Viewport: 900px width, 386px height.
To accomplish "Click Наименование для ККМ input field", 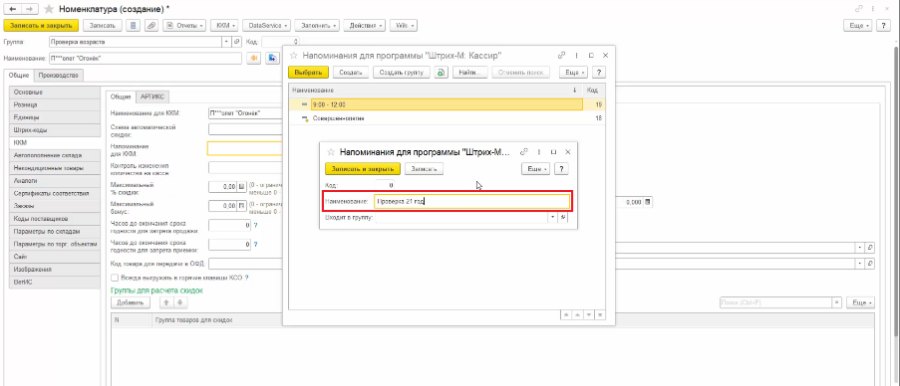I will (x=245, y=113).
